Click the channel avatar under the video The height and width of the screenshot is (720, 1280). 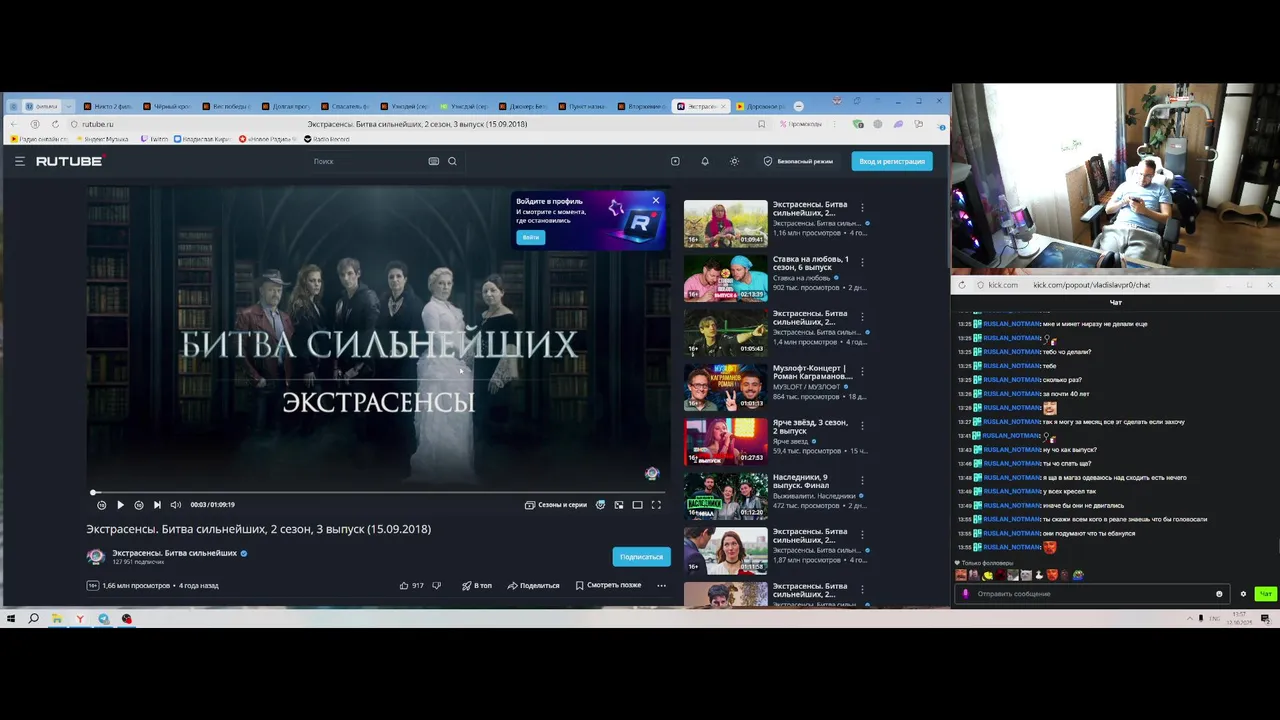96,557
